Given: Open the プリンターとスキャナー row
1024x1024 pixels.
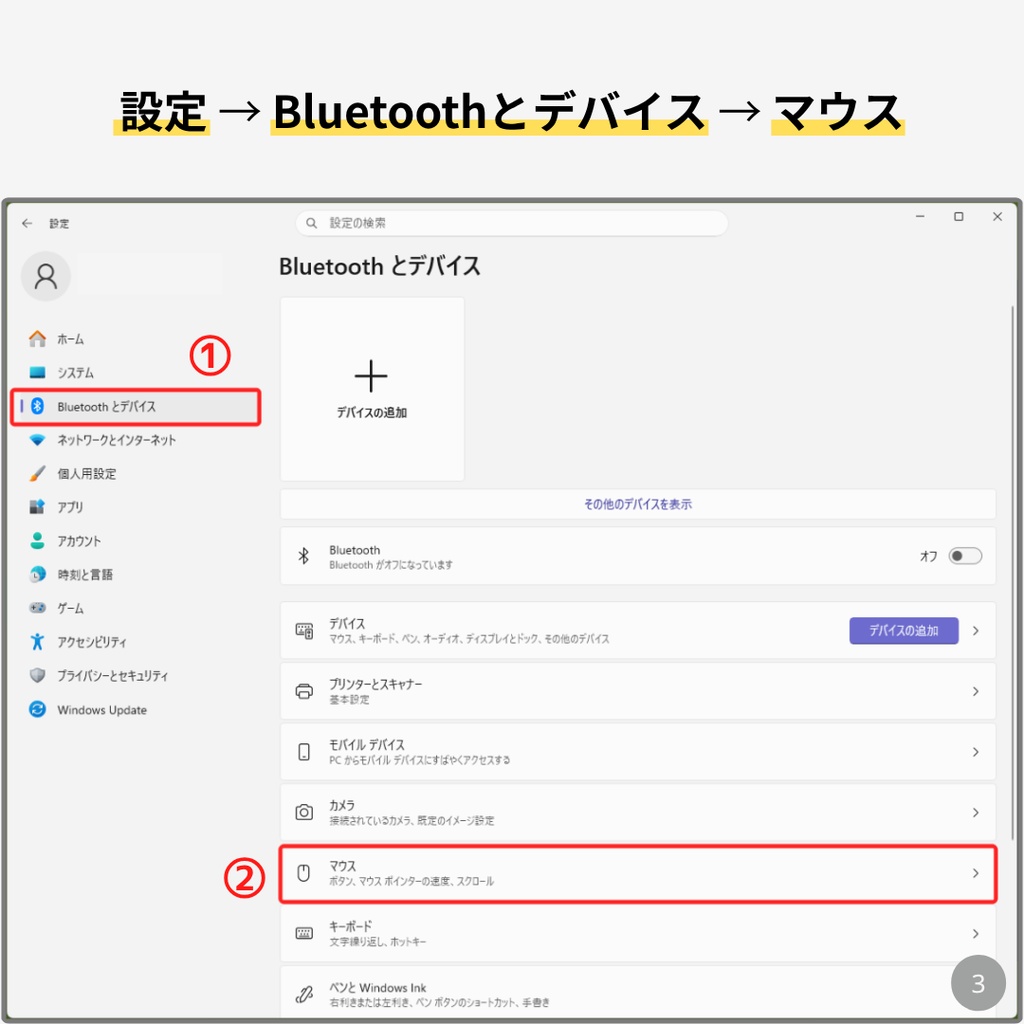Looking at the screenshot, I should pyautogui.click(x=638, y=692).
